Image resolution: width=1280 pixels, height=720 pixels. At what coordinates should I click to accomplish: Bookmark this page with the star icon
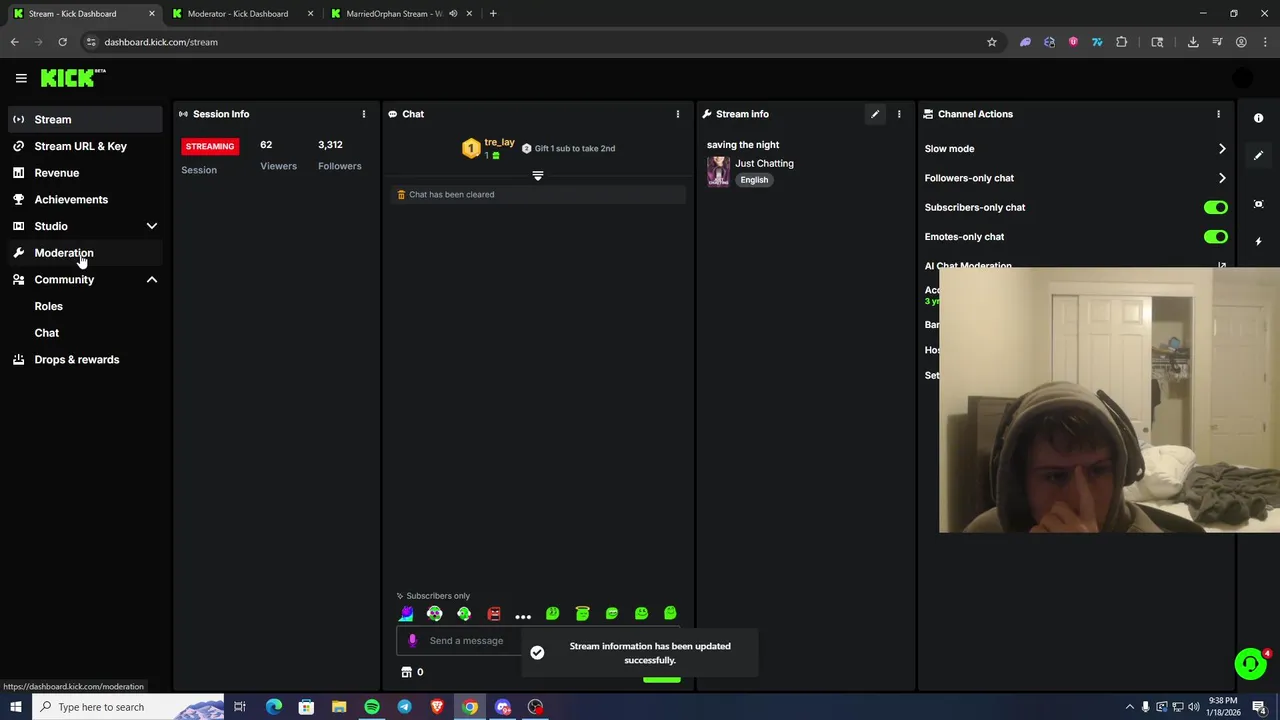[992, 42]
